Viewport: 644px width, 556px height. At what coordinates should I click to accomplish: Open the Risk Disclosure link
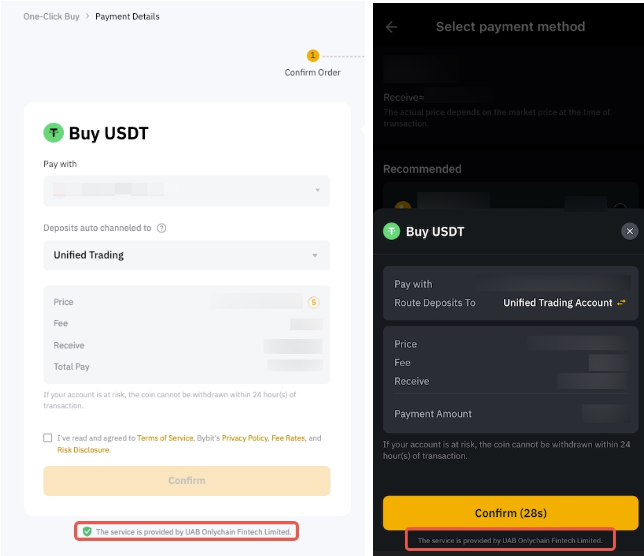82,450
